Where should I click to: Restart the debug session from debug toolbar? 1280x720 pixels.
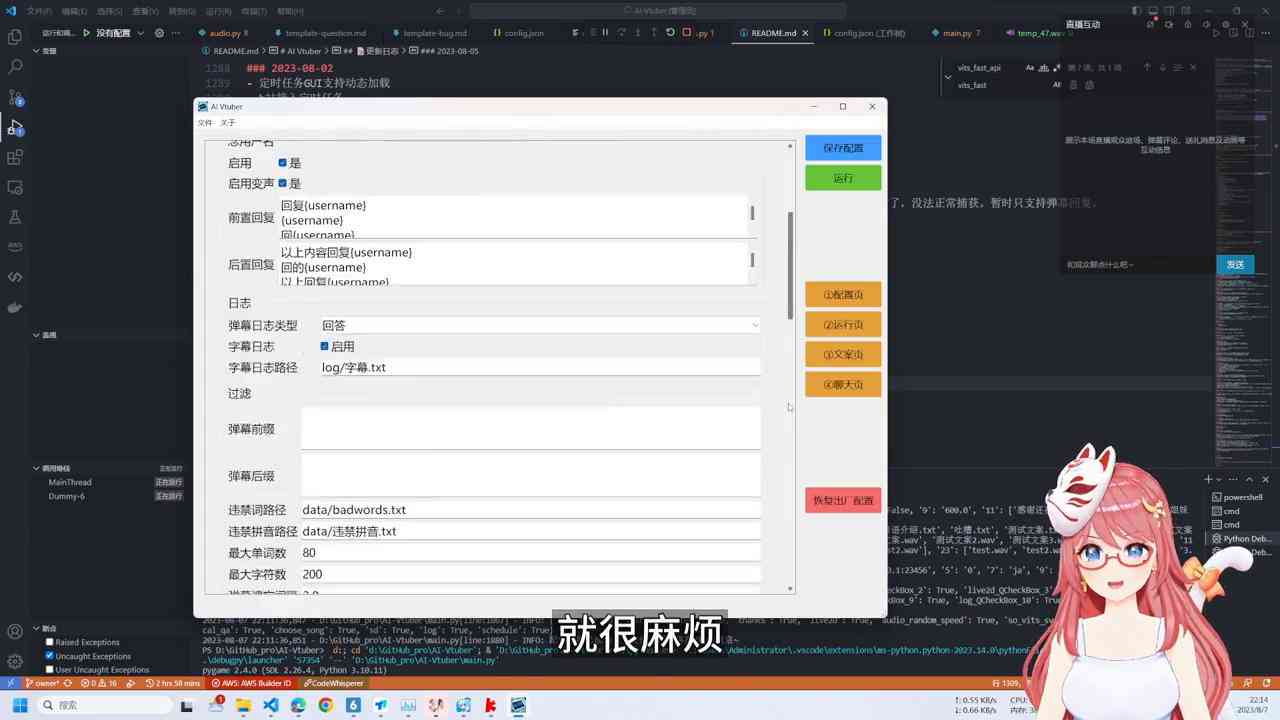[670, 32]
